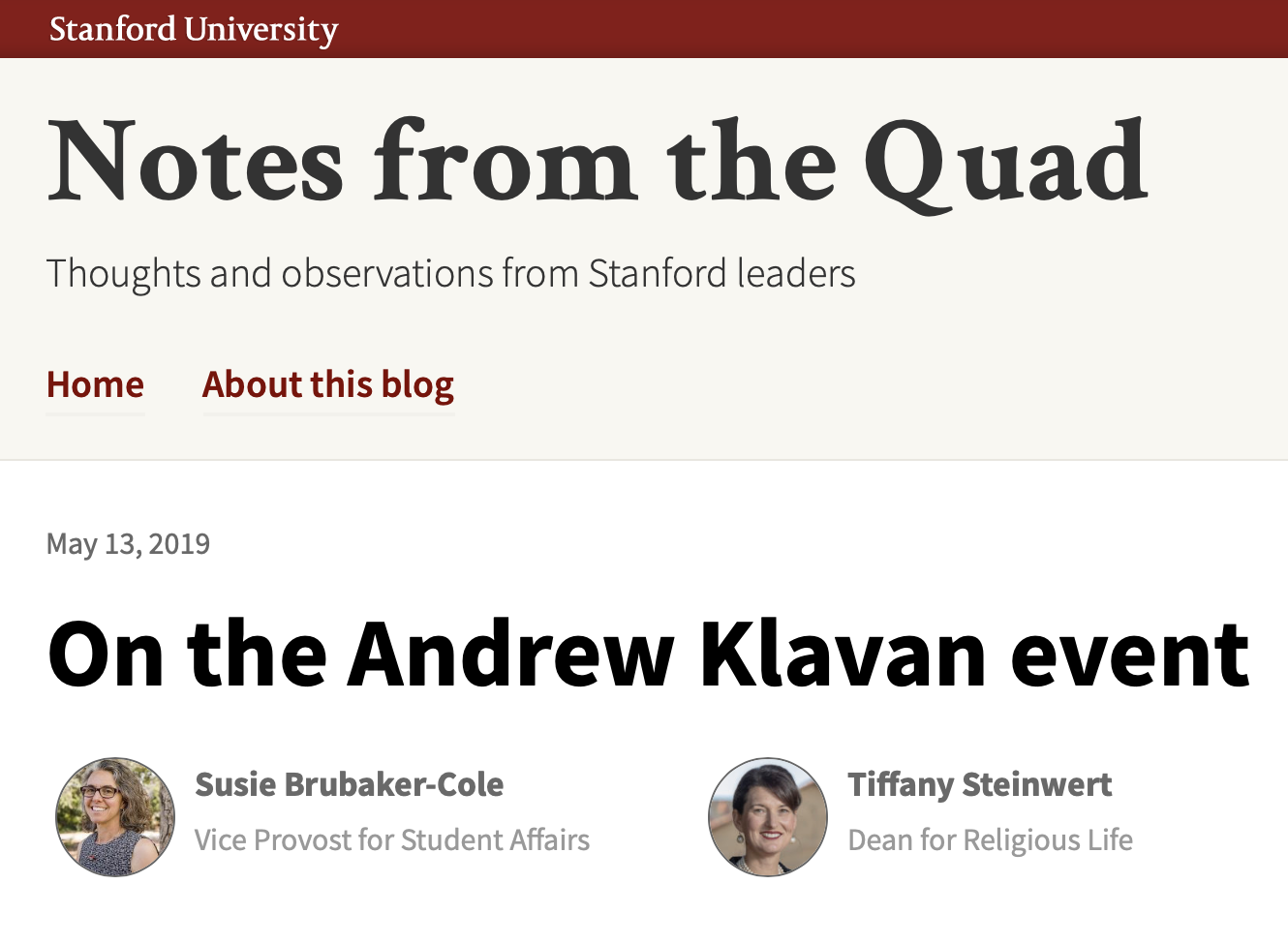Viewport: 1288px width, 945px height.
Task: Open the About this blog page
Action: pyautogui.click(x=327, y=384)
